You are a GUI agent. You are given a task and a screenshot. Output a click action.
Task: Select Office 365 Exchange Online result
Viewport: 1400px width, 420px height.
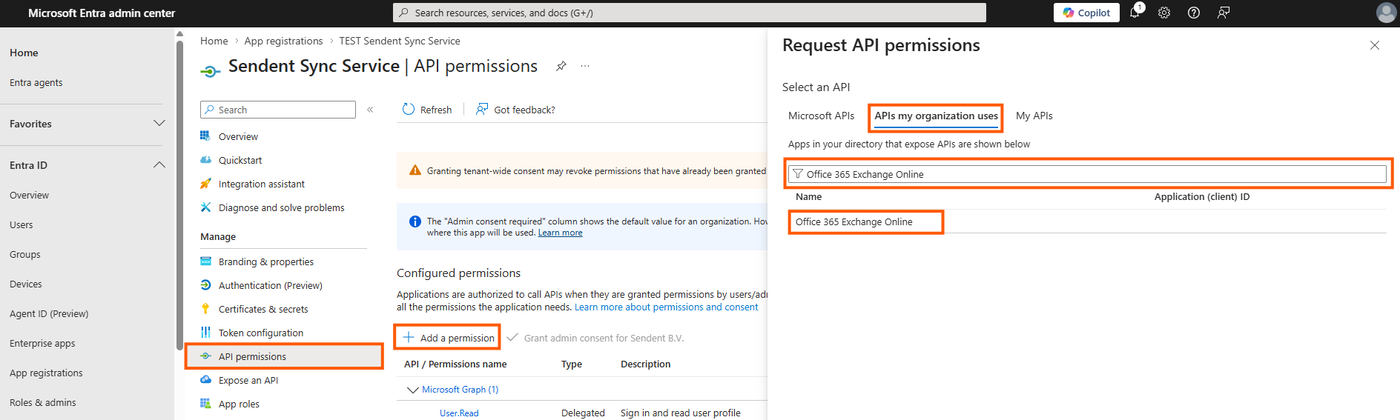[x=854, y=221]
